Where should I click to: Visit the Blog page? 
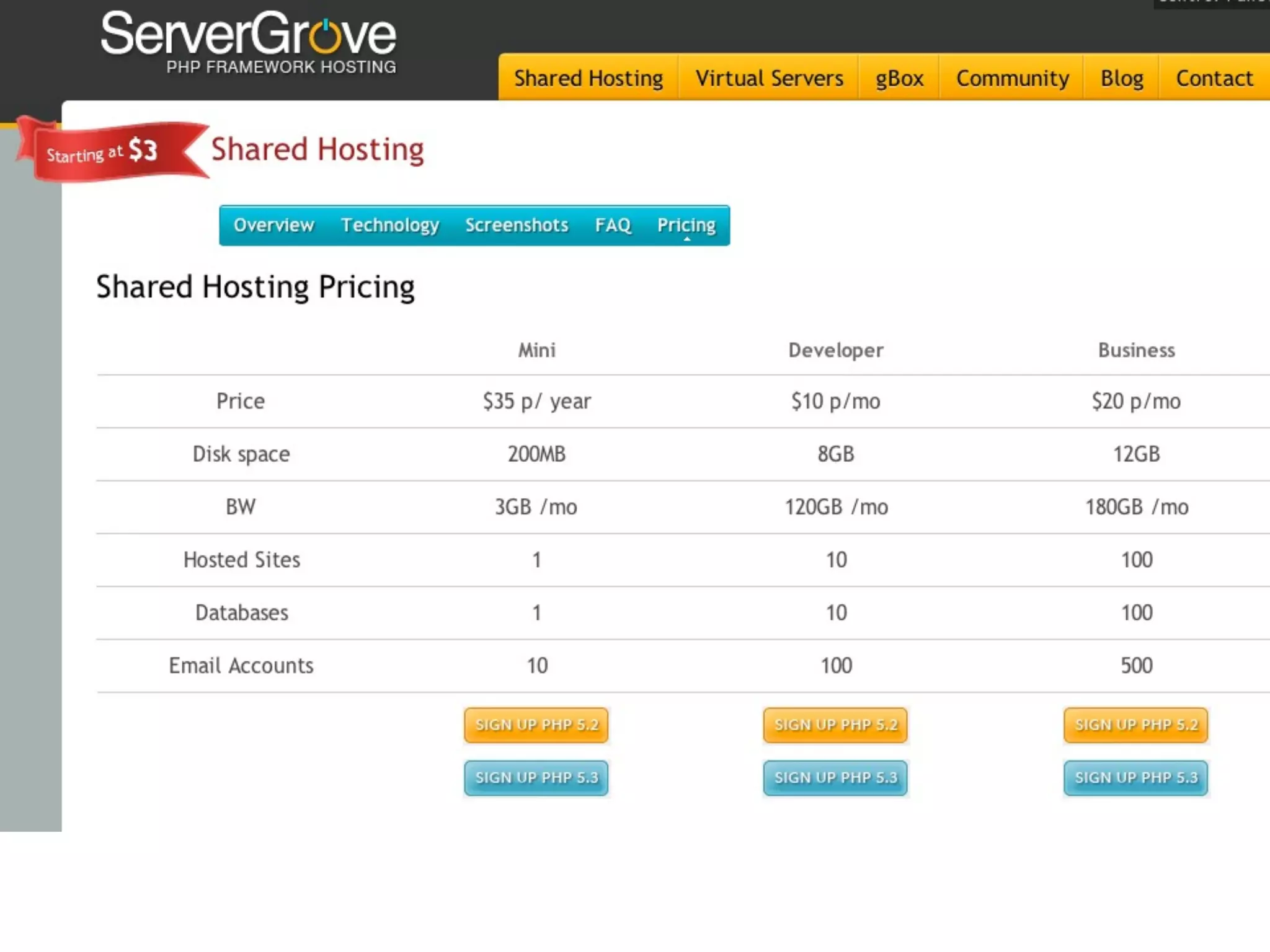1121,78
